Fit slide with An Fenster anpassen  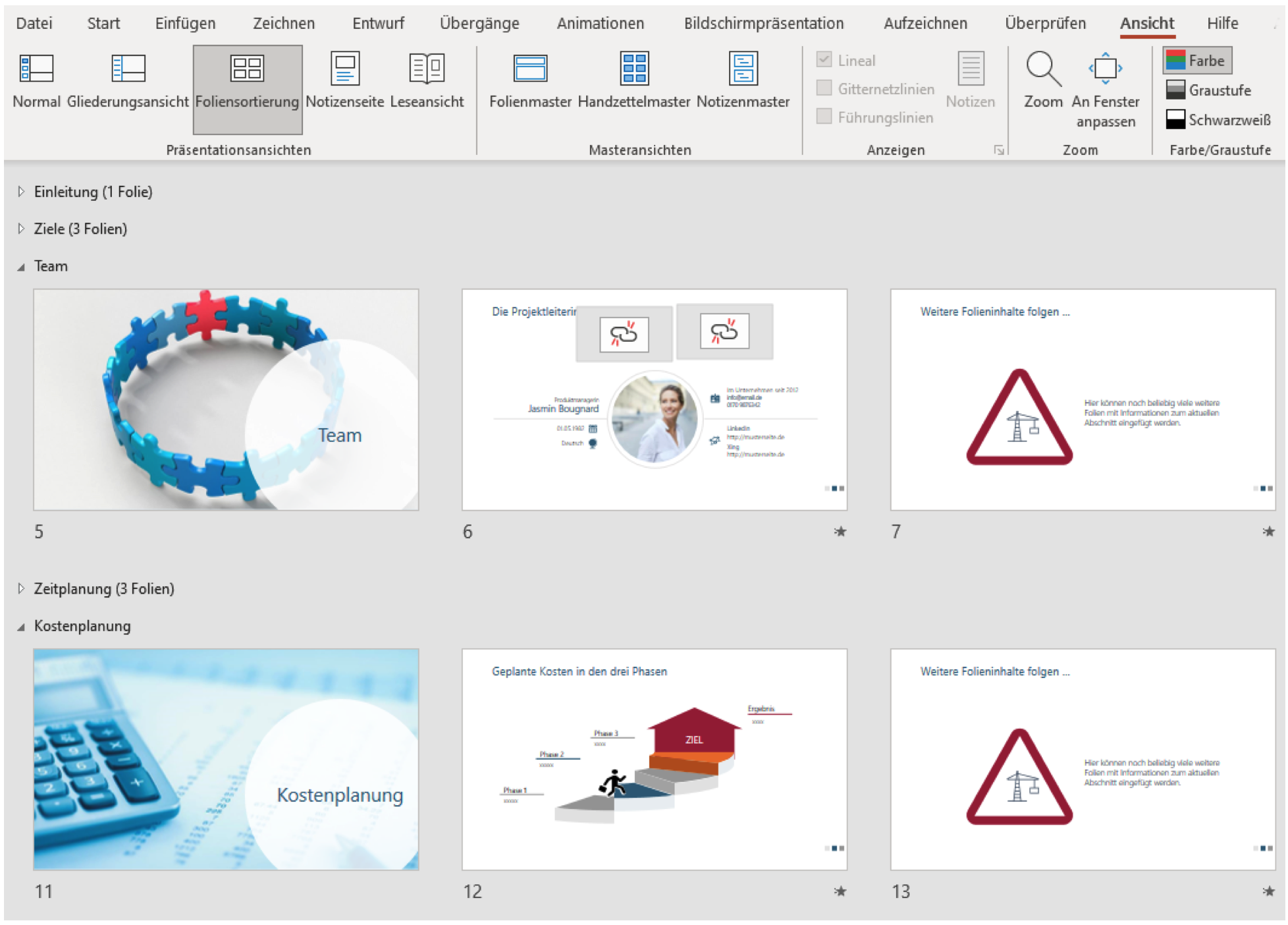pos(1106,69)
